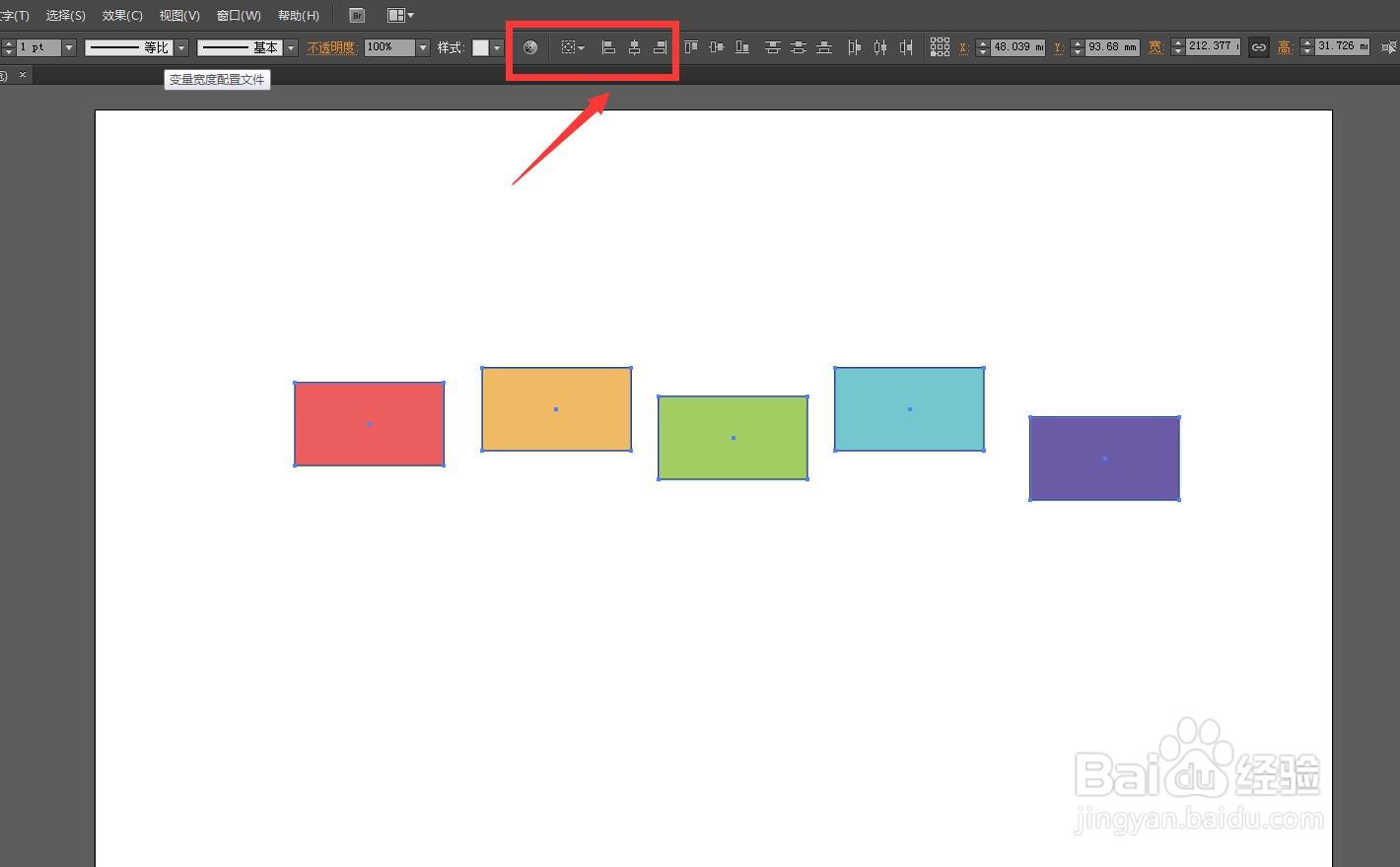The height and width of the screenshot is (867, 1400).
Task: Open the 样式 style dropdown arrow
Action: coord(497,47)
